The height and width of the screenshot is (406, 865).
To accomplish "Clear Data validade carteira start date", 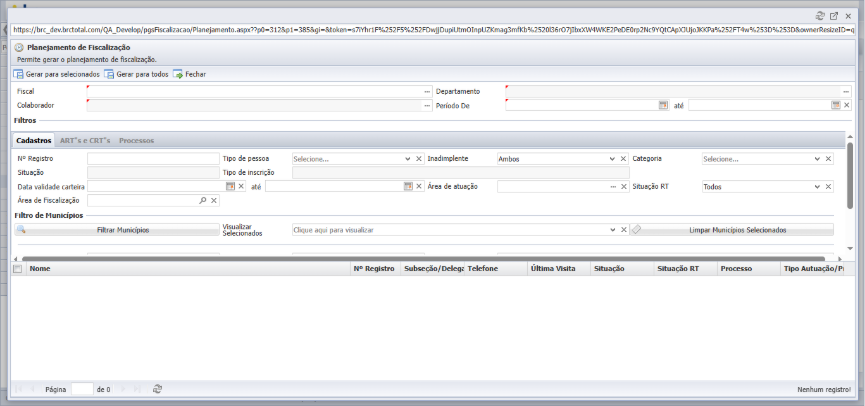I will 241,186.
